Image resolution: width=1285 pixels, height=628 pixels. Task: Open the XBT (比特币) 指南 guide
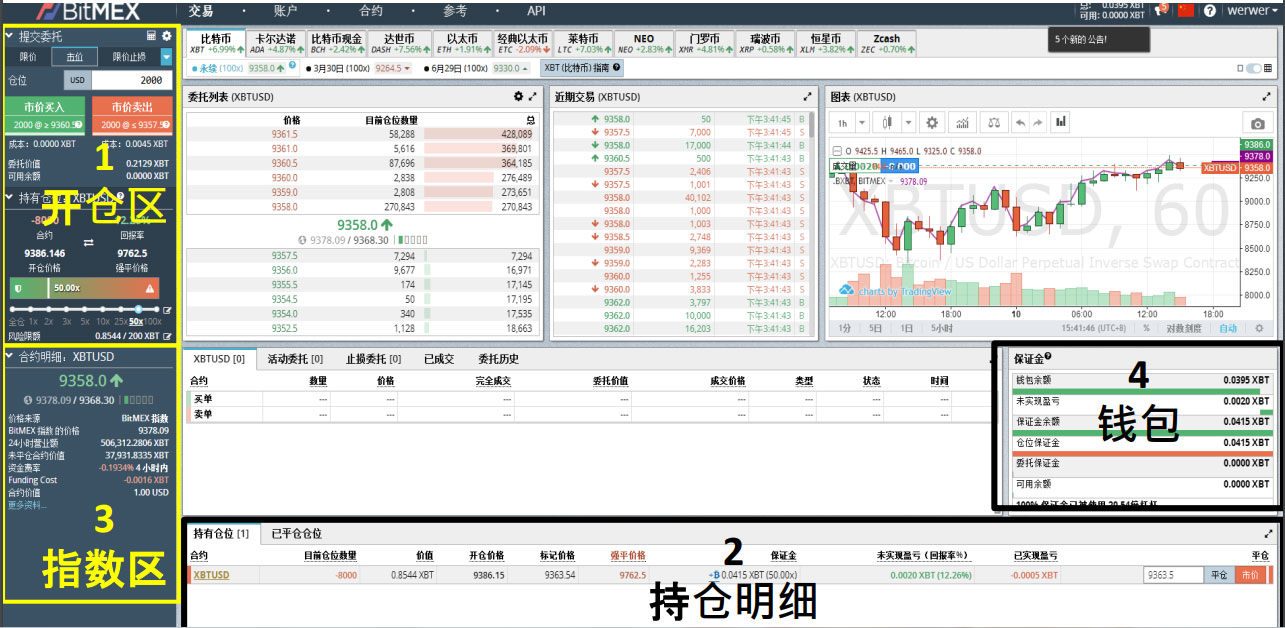tap(582, 68)
